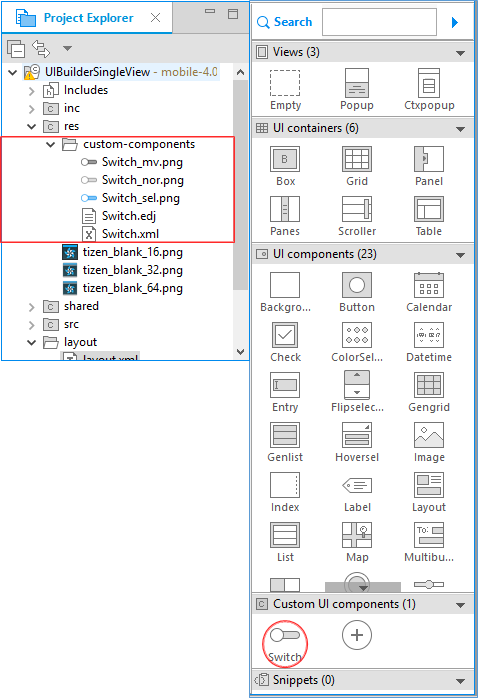Expand the shared folder

point(31,307)
